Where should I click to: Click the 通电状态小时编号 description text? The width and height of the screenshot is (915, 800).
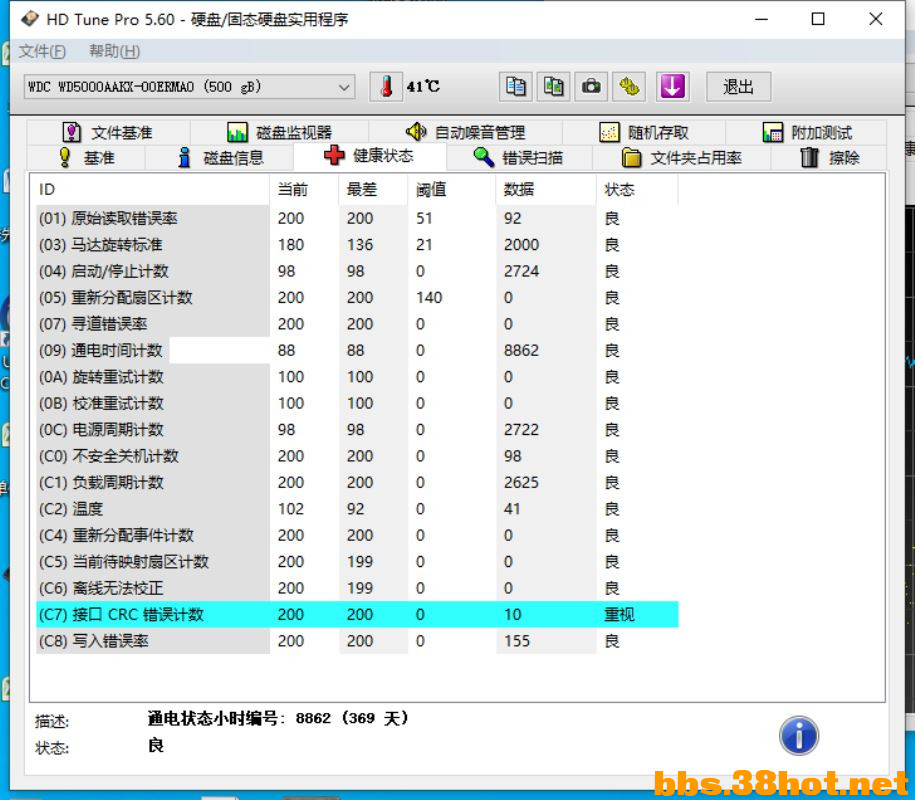(278, 718)
